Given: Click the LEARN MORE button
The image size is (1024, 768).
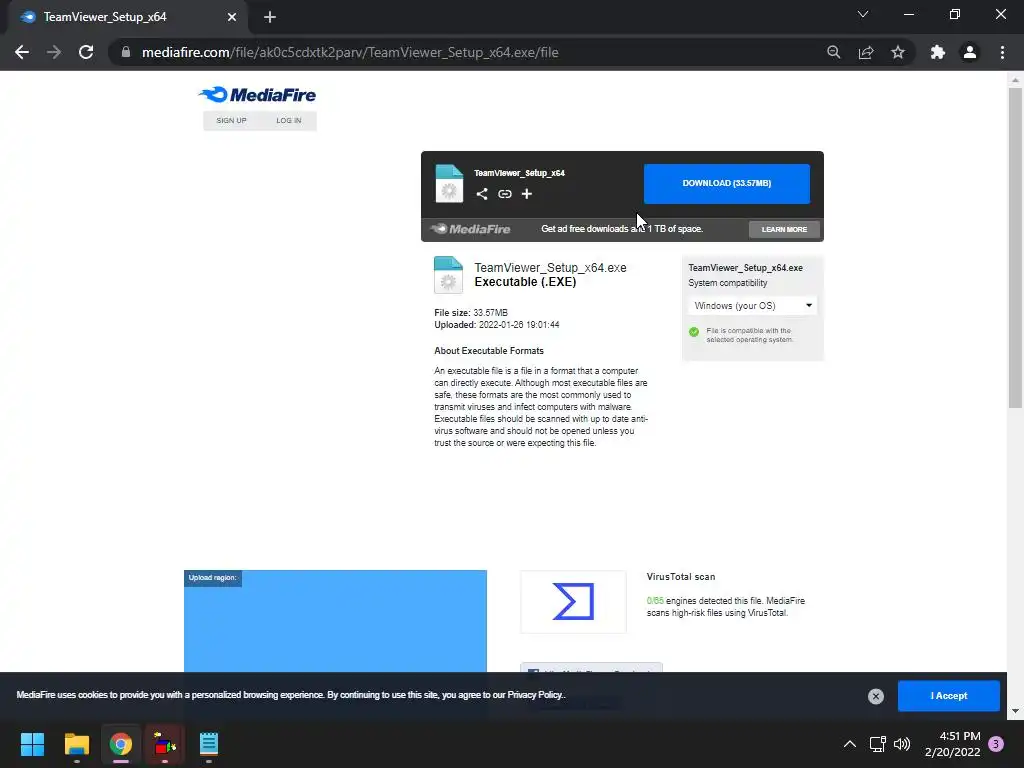Looking at the screenshot, I should pyautogui.click(x=784, y=229).
